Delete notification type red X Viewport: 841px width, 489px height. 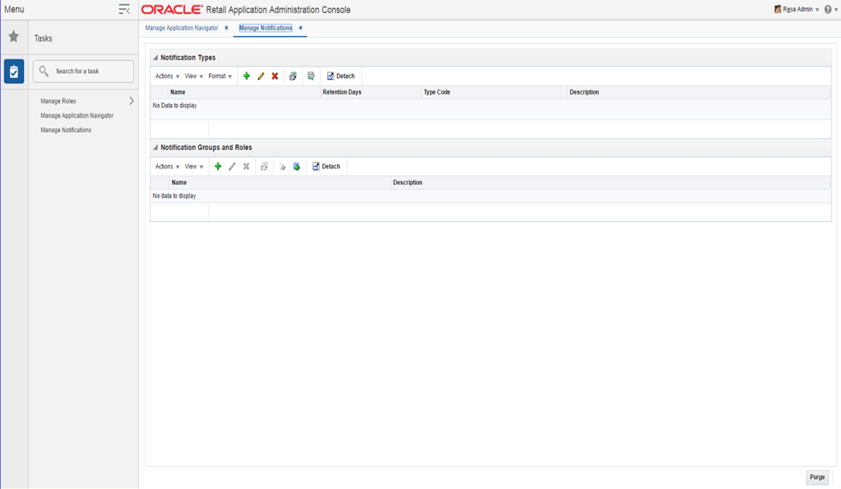click(x=275, y=76)
